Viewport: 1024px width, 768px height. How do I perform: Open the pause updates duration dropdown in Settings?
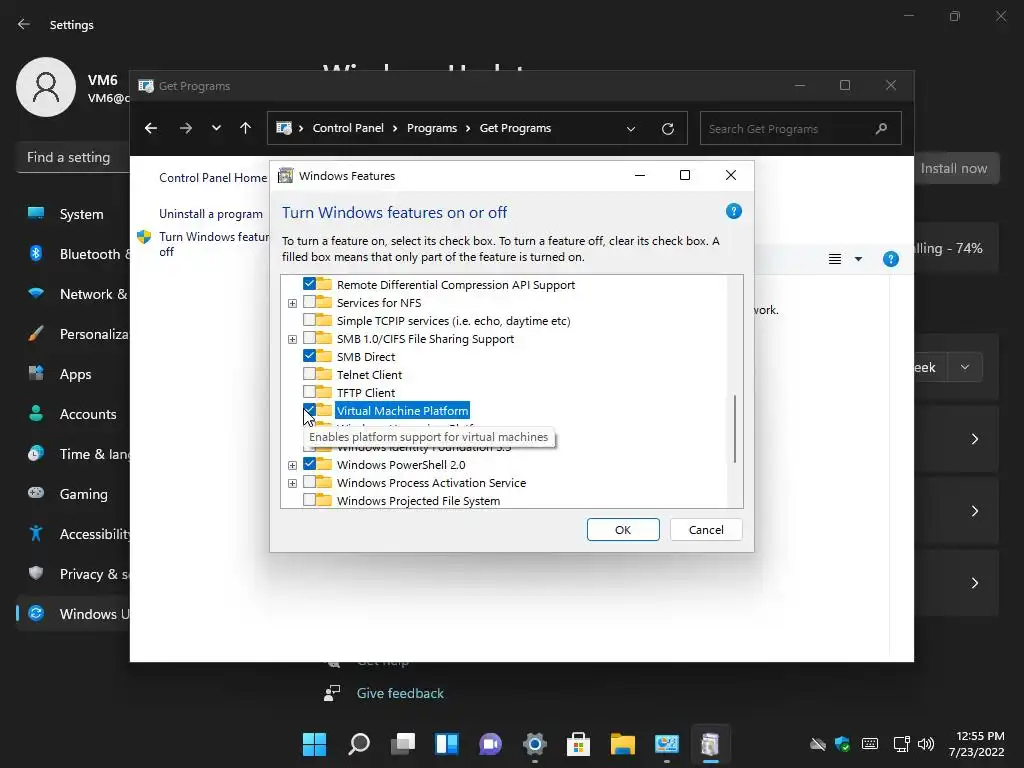click(x=965, y=367)
